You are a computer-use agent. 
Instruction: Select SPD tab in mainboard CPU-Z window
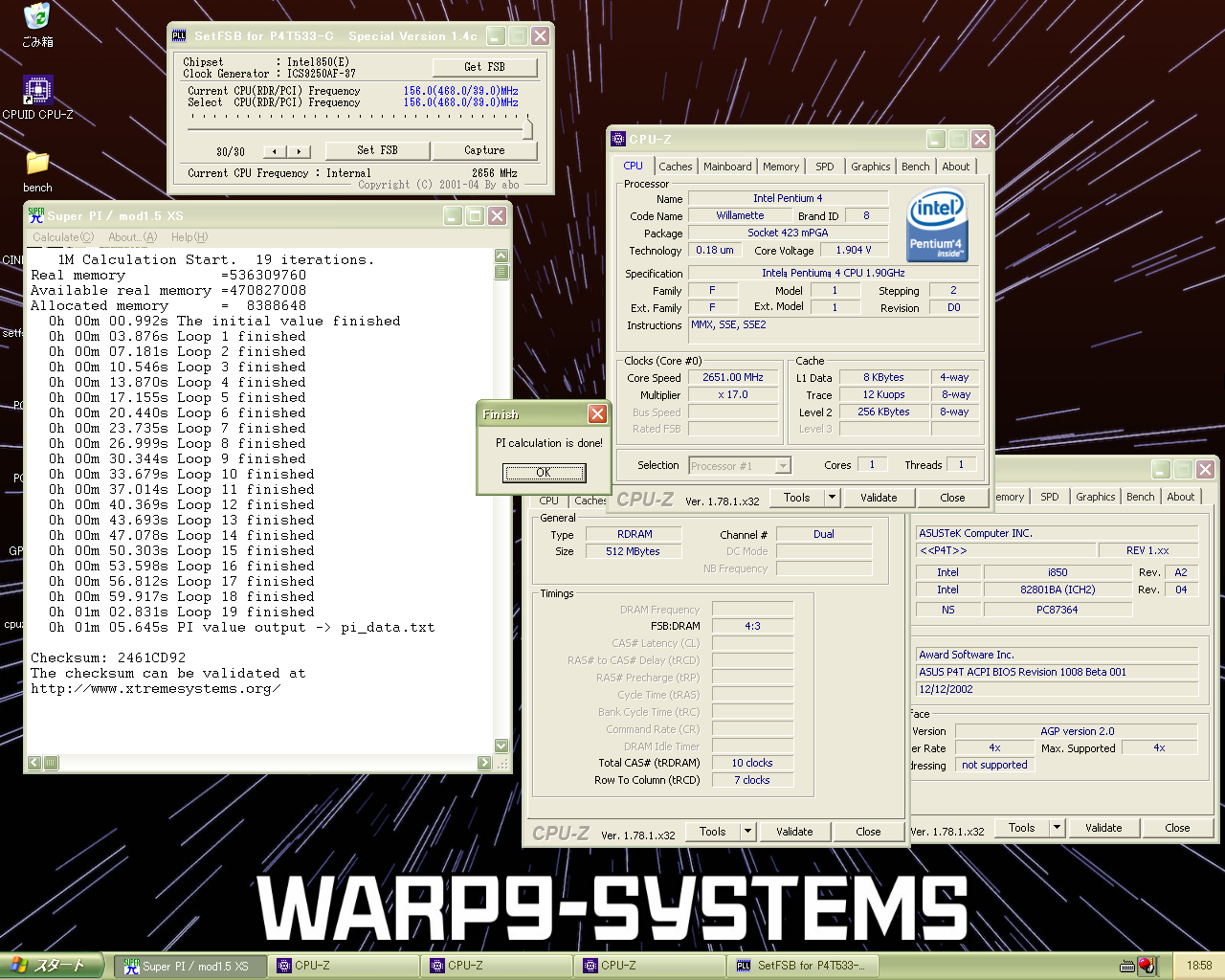pos(1050,497)
